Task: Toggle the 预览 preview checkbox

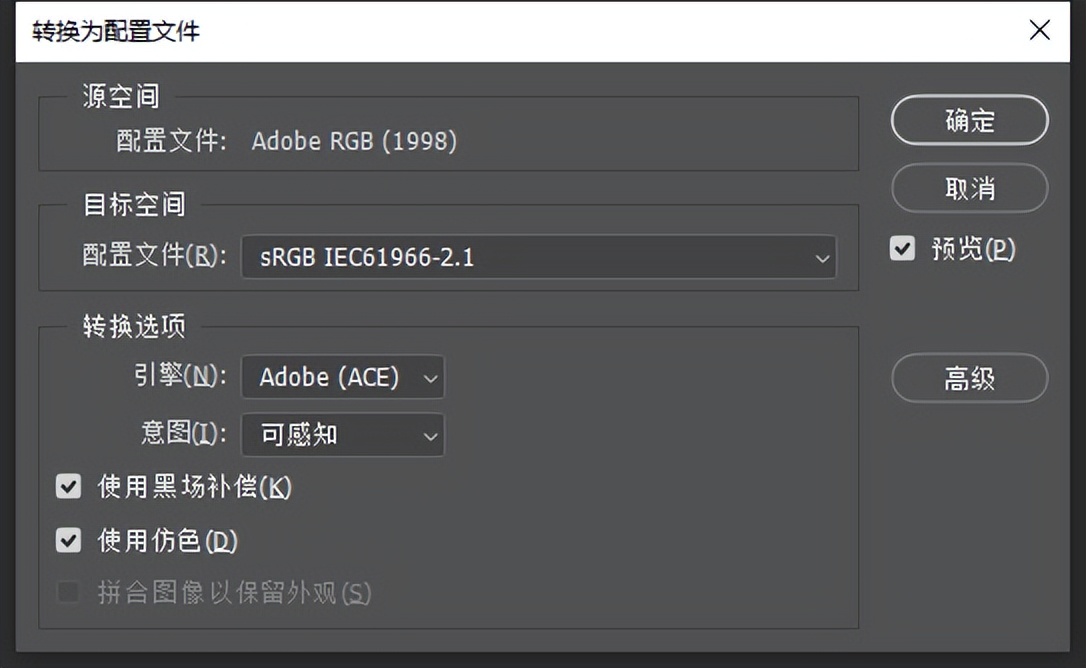Action: 903,248
